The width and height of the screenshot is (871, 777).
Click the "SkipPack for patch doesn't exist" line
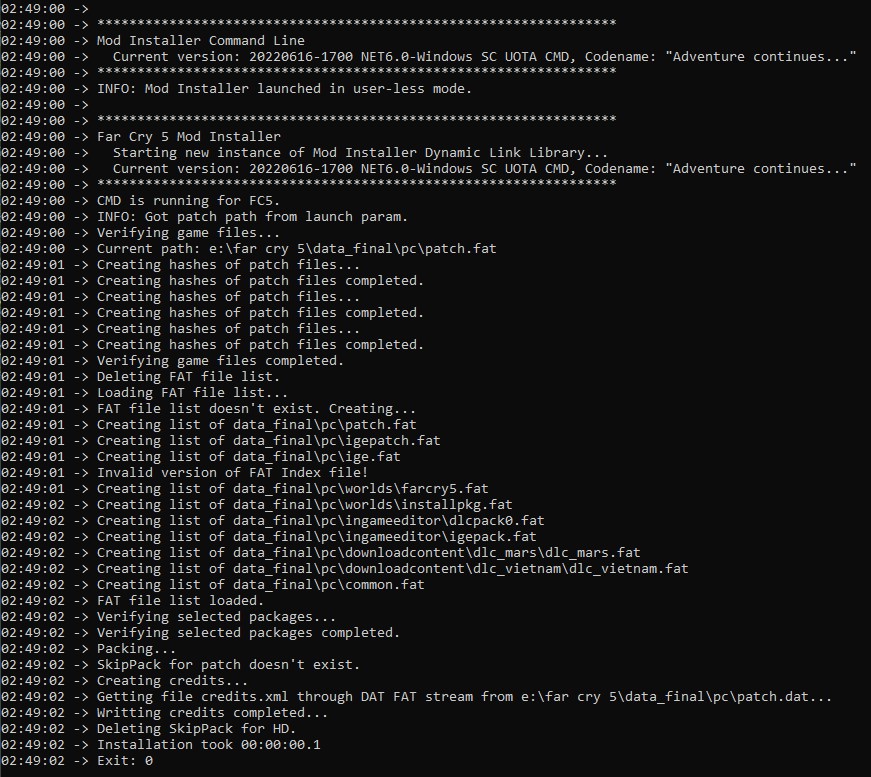click(228, 664)
